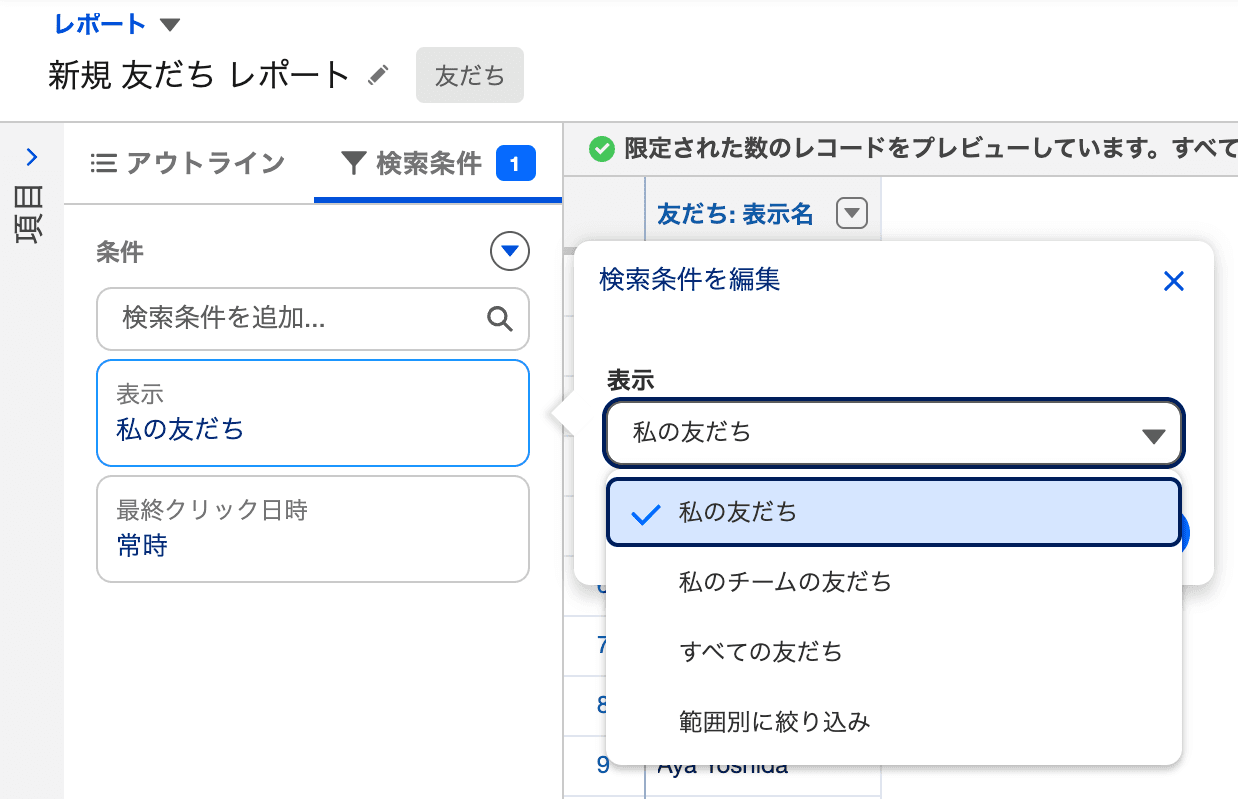
Task: Click the 新規 友だち レポート title
Action: pyautogui.click(x=199, y=75)
